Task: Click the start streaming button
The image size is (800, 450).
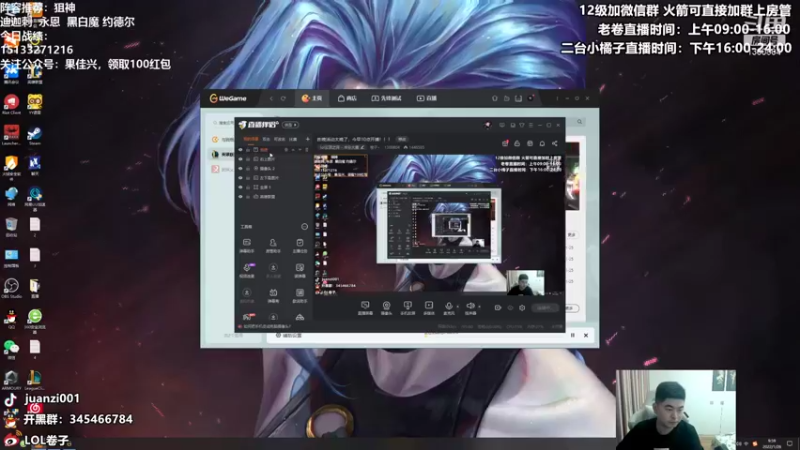Action: point(545,308)
